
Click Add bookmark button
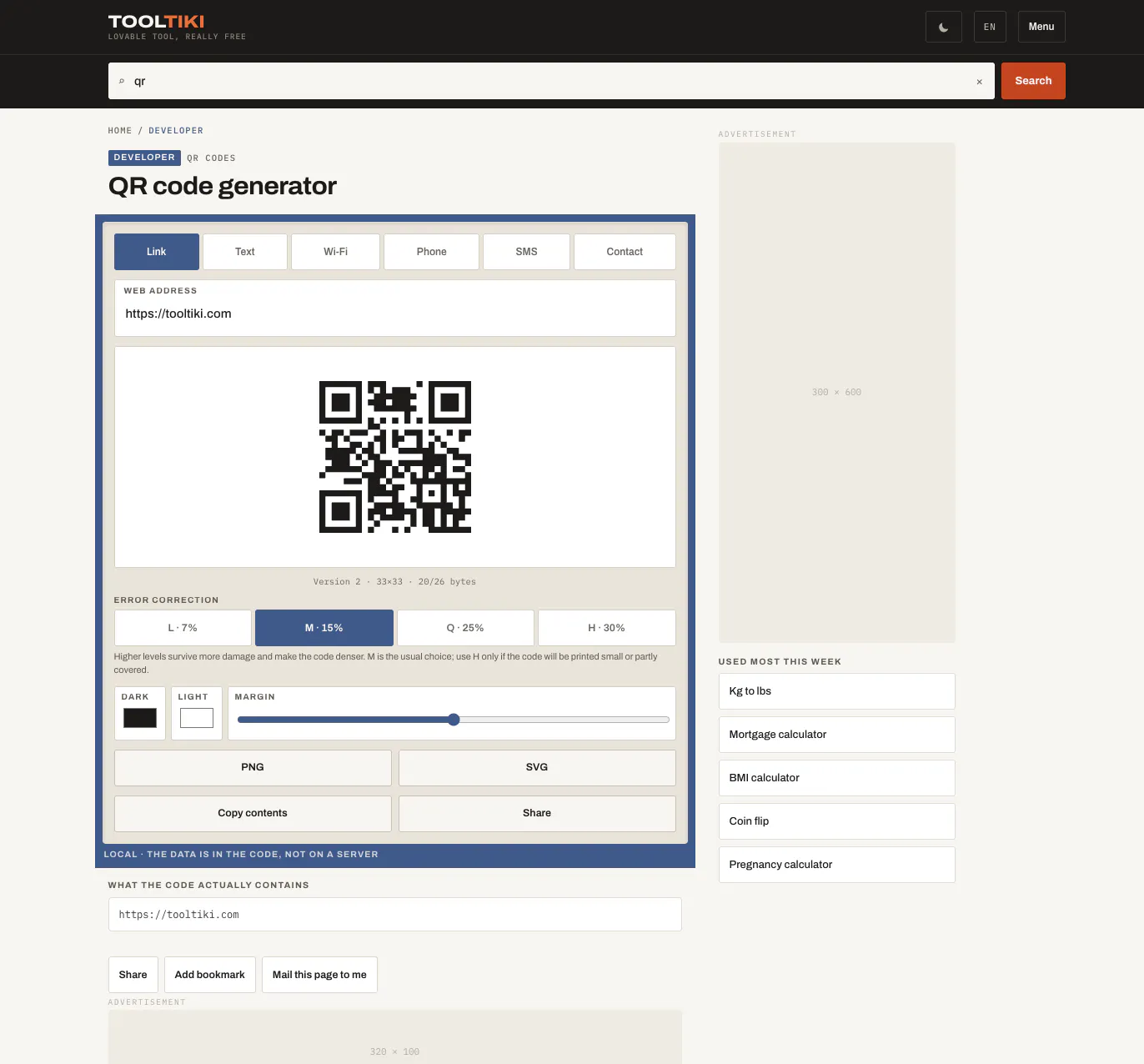click(210, 975)
